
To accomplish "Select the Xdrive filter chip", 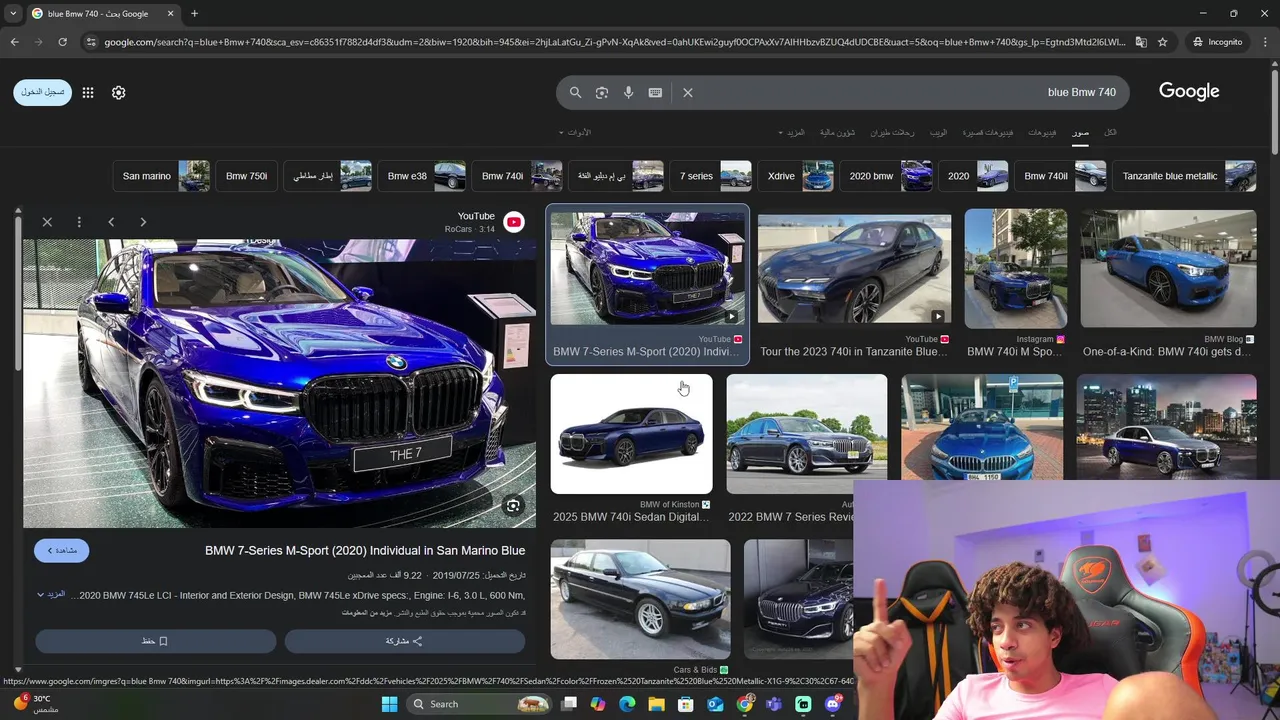I will [x=795, y=176].
